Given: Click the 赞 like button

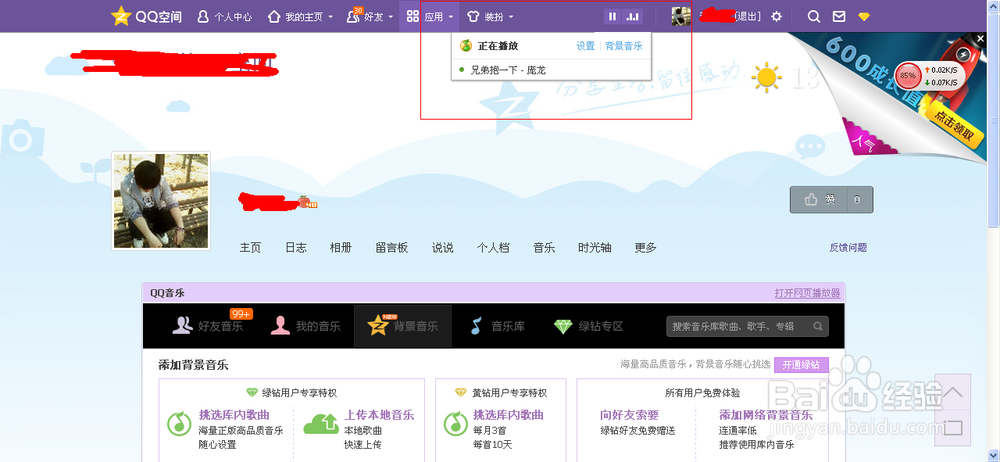Looking at the screenshot, I should point(819,200).
